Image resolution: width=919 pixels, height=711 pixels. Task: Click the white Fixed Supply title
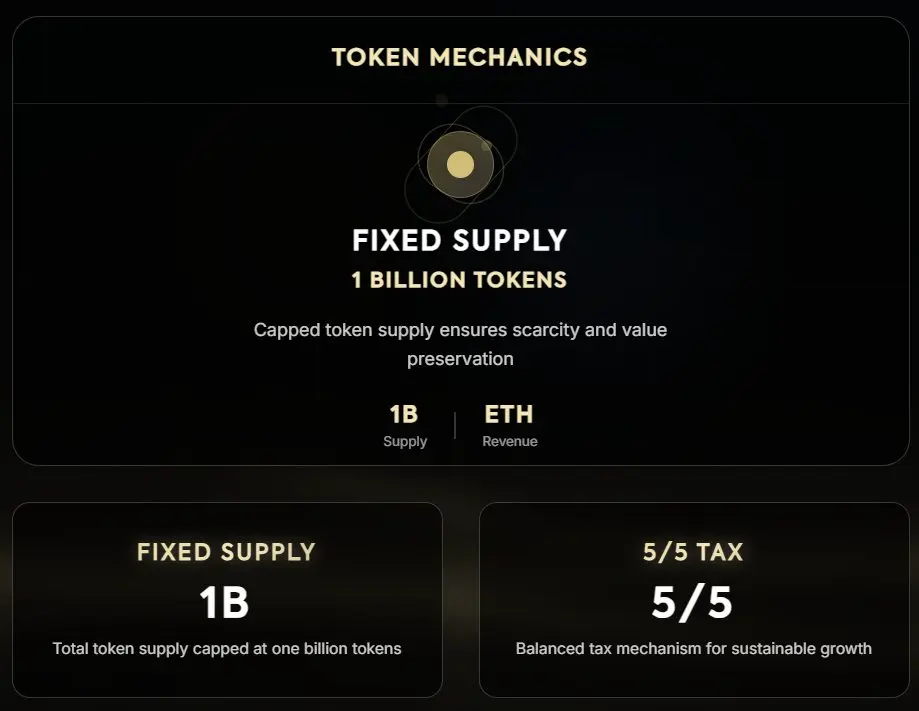pyautogui.click(x=459, y=241)
